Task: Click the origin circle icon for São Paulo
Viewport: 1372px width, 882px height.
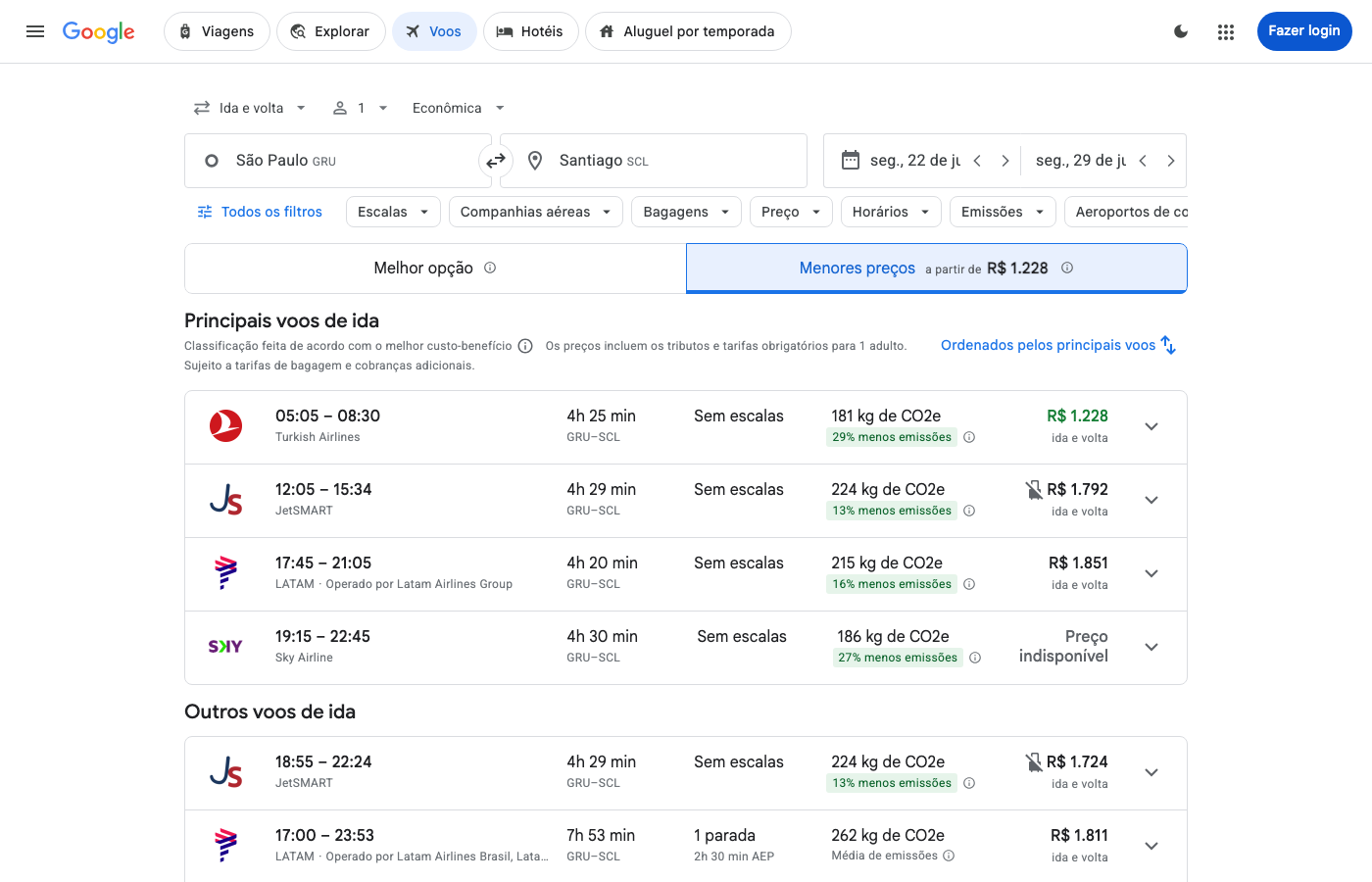Action: click(212, 161)
